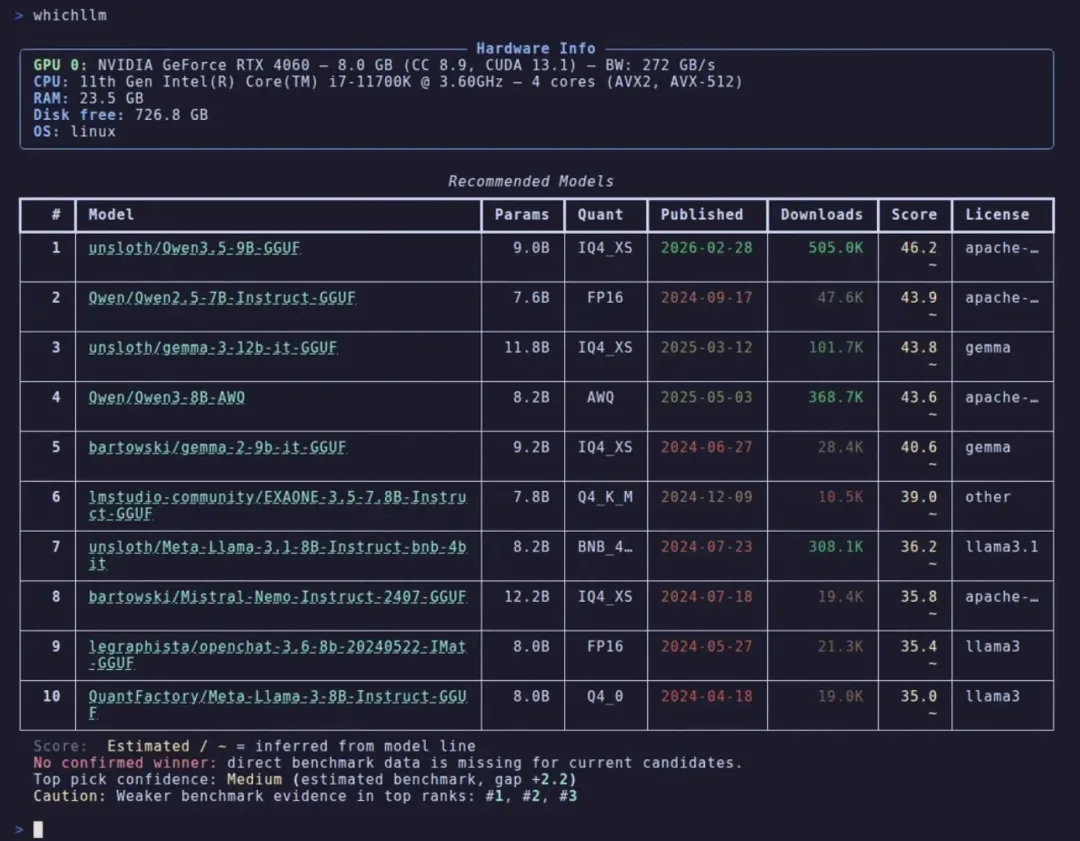Viewport: 1080px width, 841px height.
Task: Click the Score column header
Action: [x=914, y=214]
